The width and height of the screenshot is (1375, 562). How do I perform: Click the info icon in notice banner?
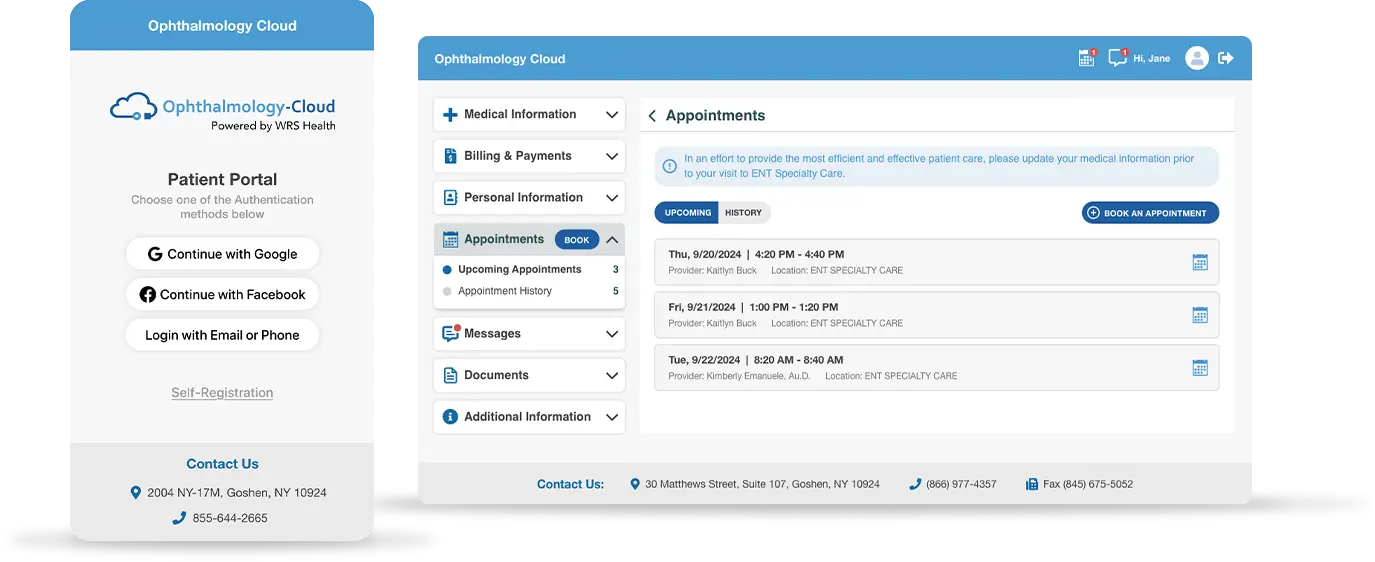[x=670, y=166]
